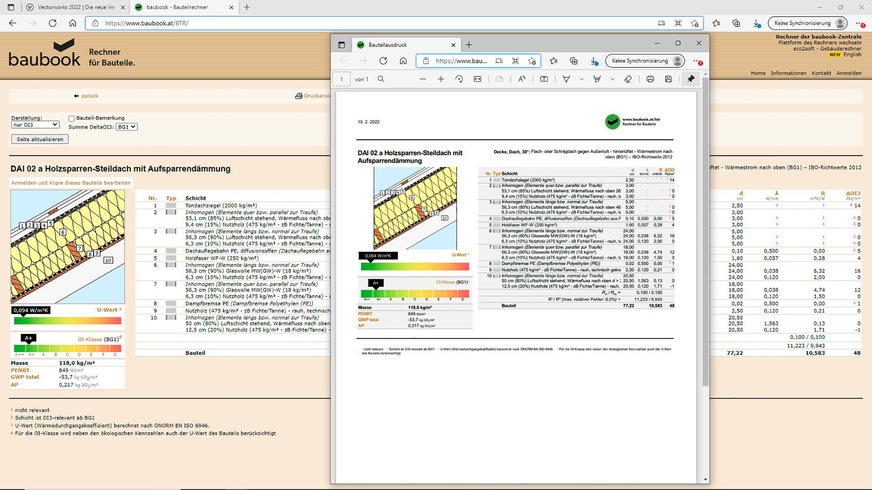Click the PDF page number field
Viewport: 872px width, 490px height.
point(343,79)
